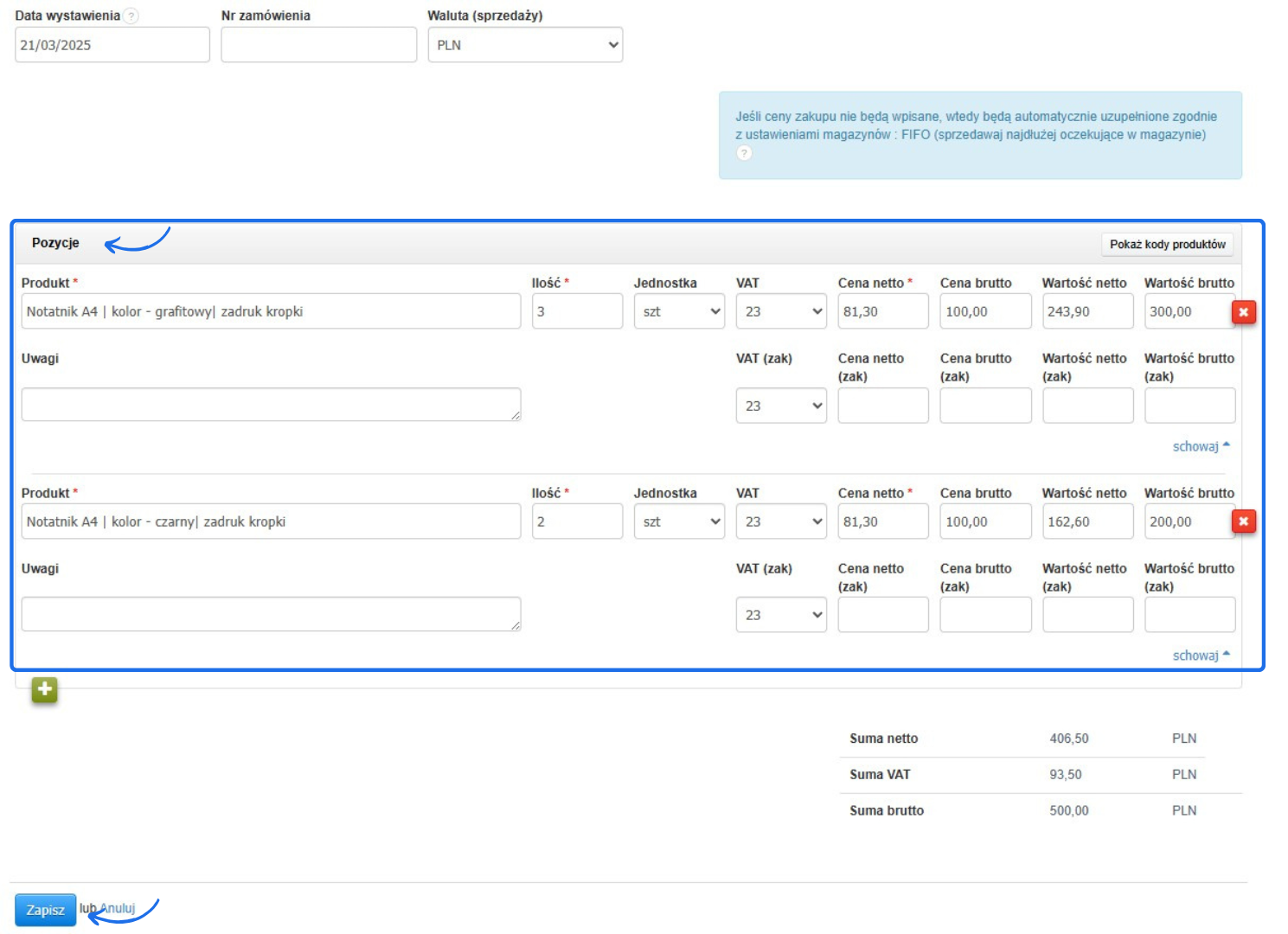Focus the Data wystawienia date field
This screenshot has height=934, width=1288.
tap(112, 45)
